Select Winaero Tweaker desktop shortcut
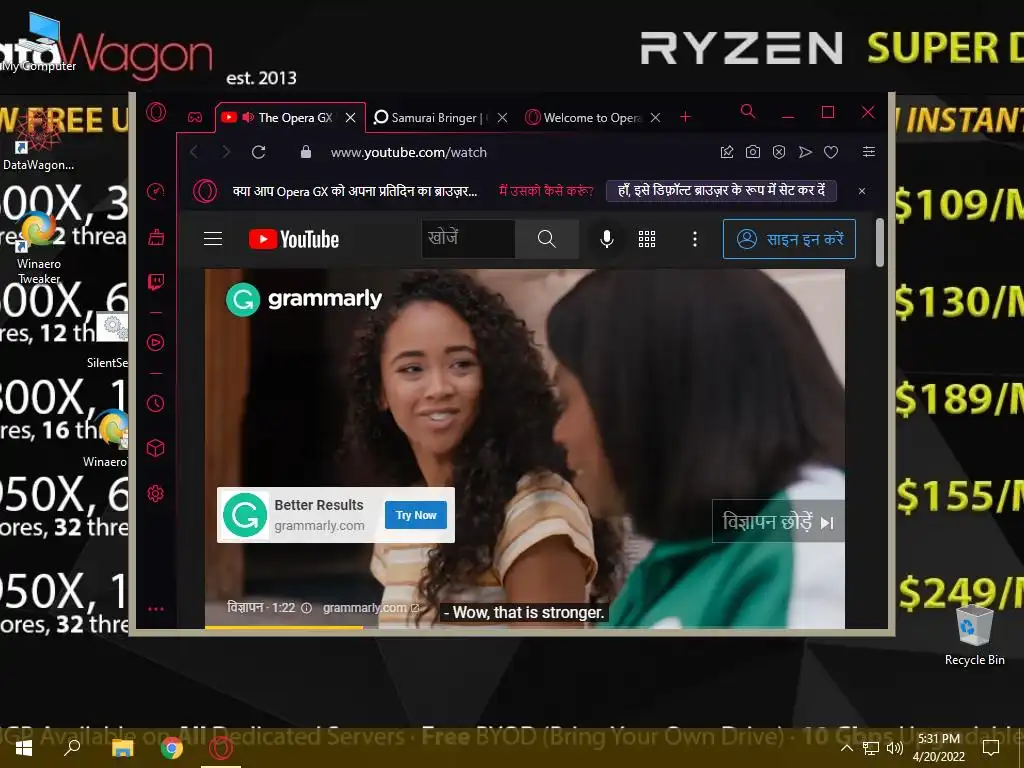Image resolution: width=1024 pixels, height=768 pixels. pyautogui.click(x=39, y=248)
